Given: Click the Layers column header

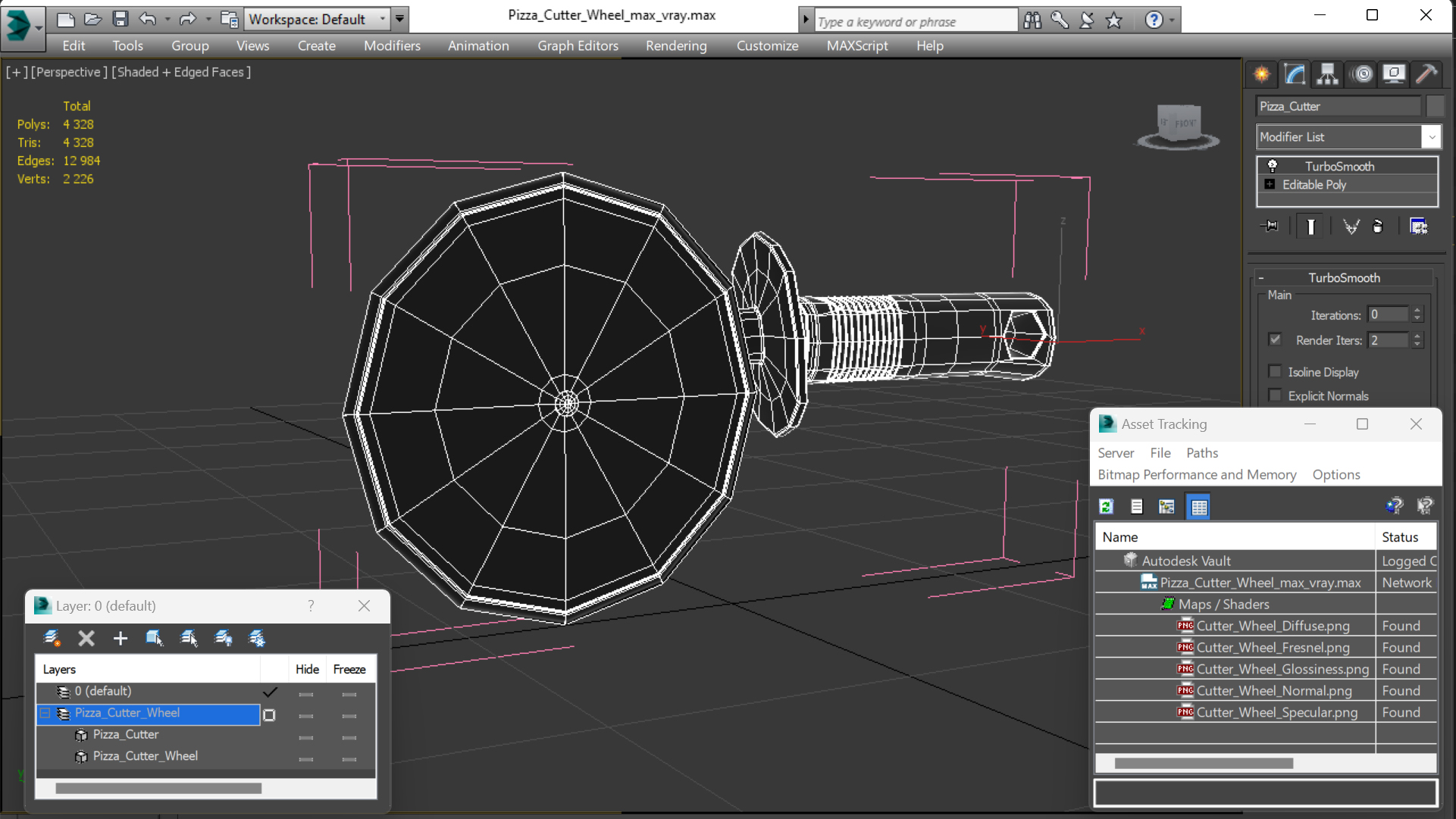Looking at the screenshot, I should tap(148, 670).
